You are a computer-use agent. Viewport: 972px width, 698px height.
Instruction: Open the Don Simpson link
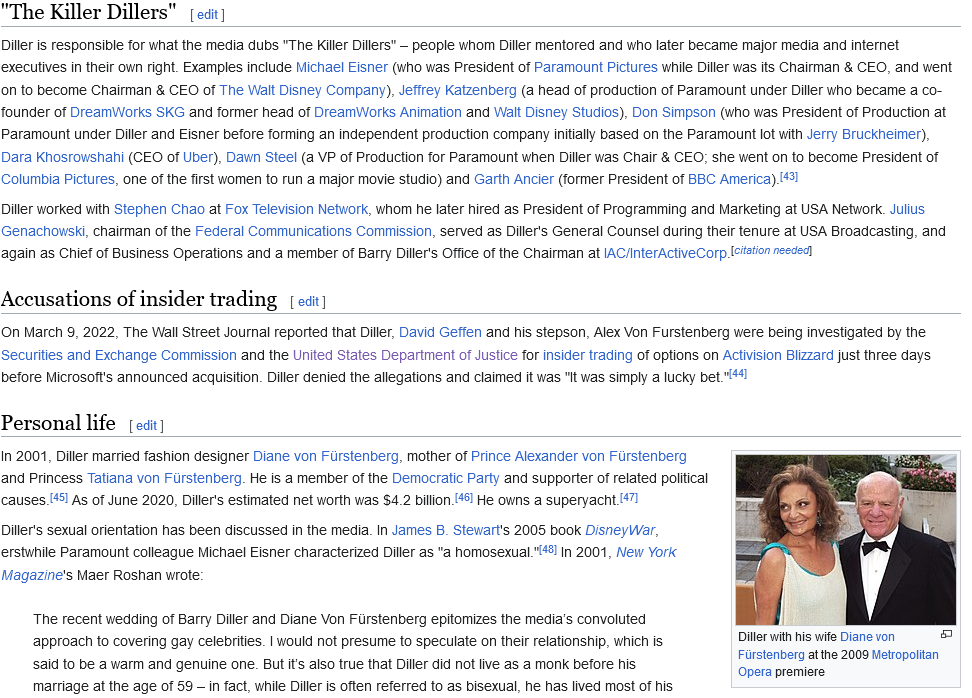tap(674, 112)
